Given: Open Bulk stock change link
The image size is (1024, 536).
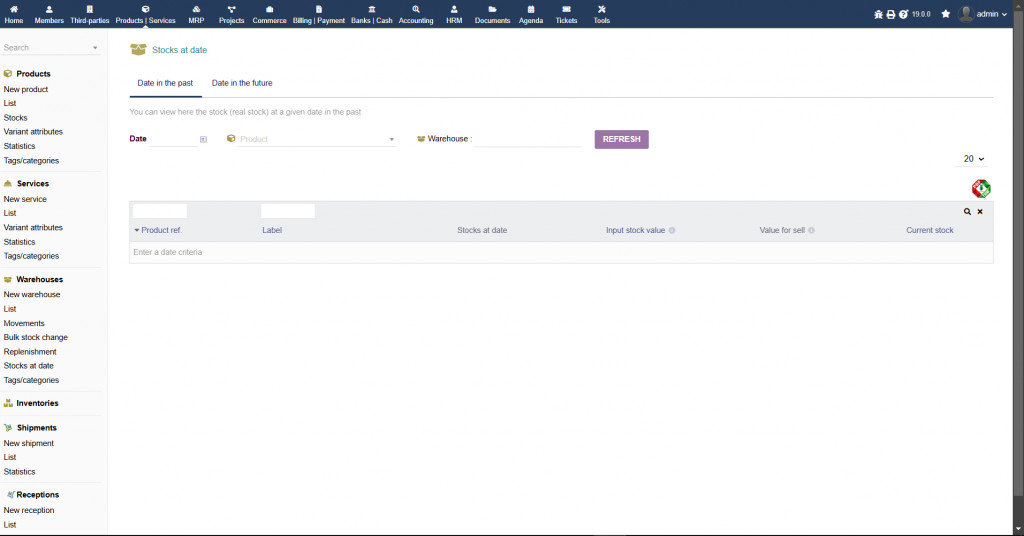Looking at the screenshot, I should click(36, 338).
